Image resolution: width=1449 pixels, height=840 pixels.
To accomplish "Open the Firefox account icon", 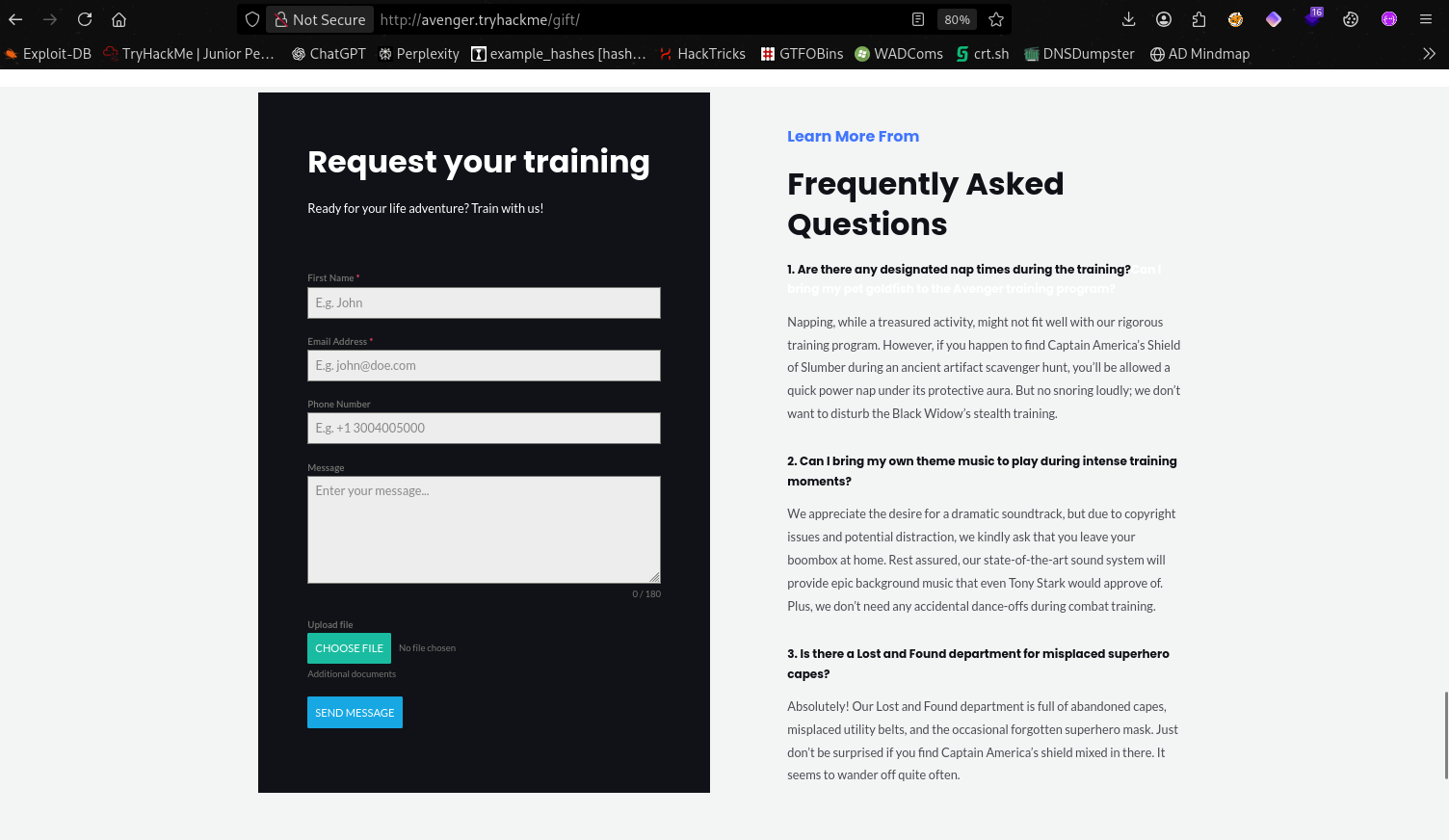I will pyautogui.click(x=1164, y=19).
